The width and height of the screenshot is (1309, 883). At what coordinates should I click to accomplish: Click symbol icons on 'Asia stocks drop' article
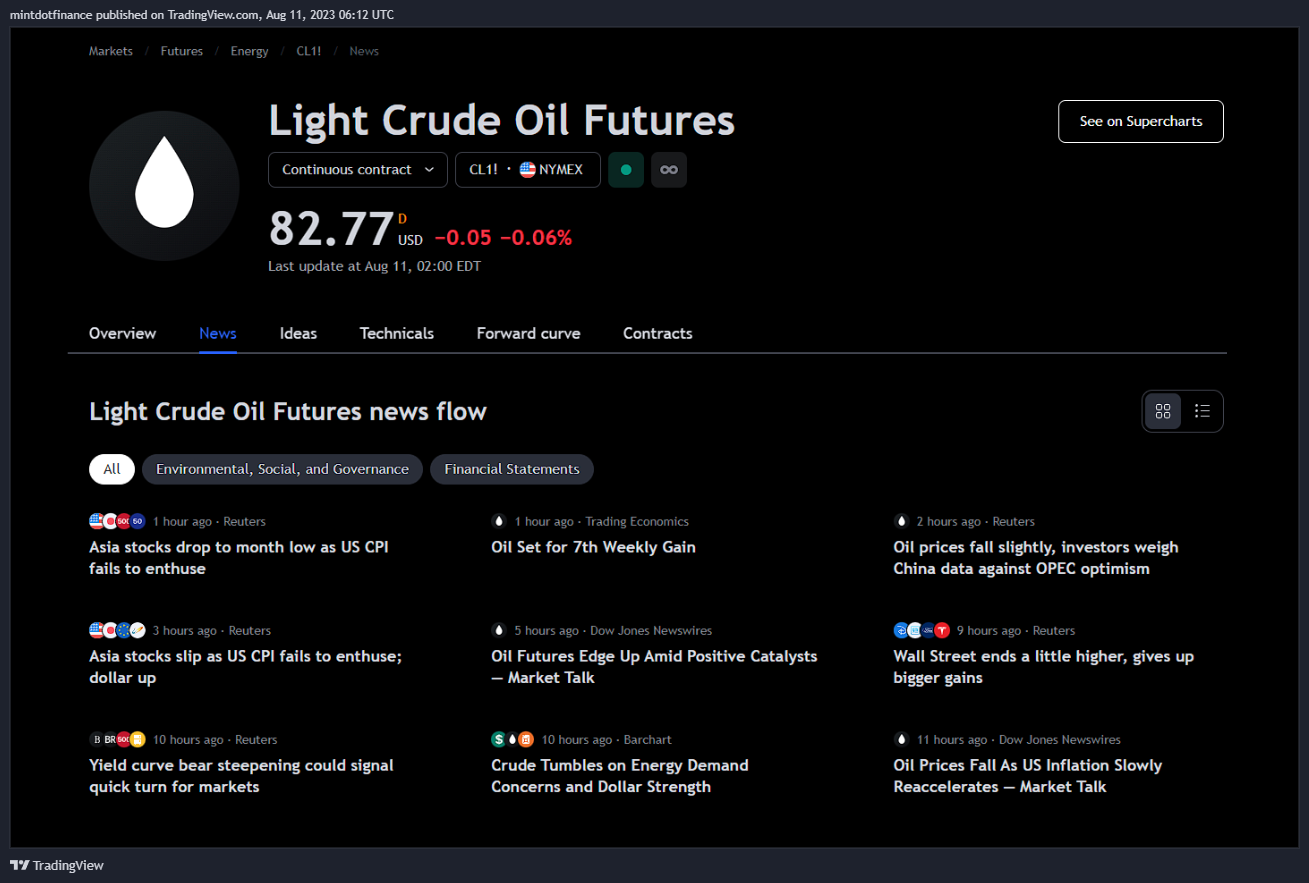[117, 522]
